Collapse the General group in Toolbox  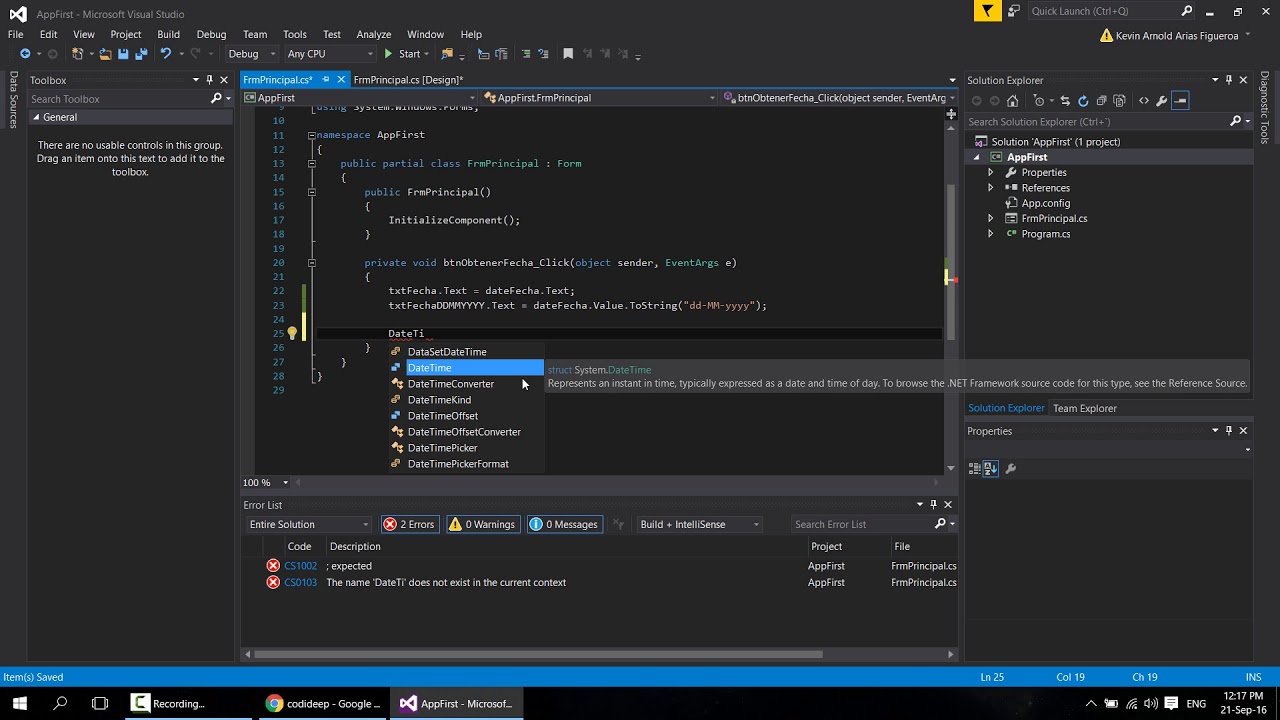(x=36, y=117)
